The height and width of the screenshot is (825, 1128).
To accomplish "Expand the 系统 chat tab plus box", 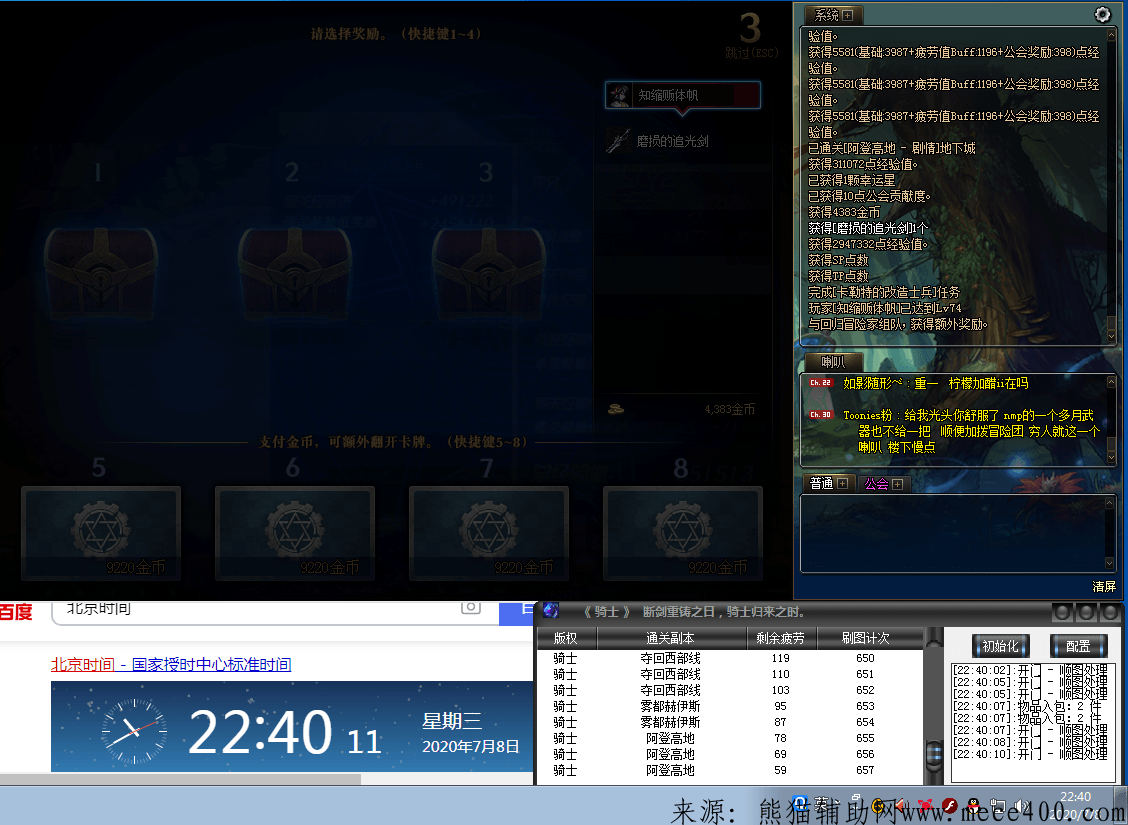I will click(x=847, y=15).
